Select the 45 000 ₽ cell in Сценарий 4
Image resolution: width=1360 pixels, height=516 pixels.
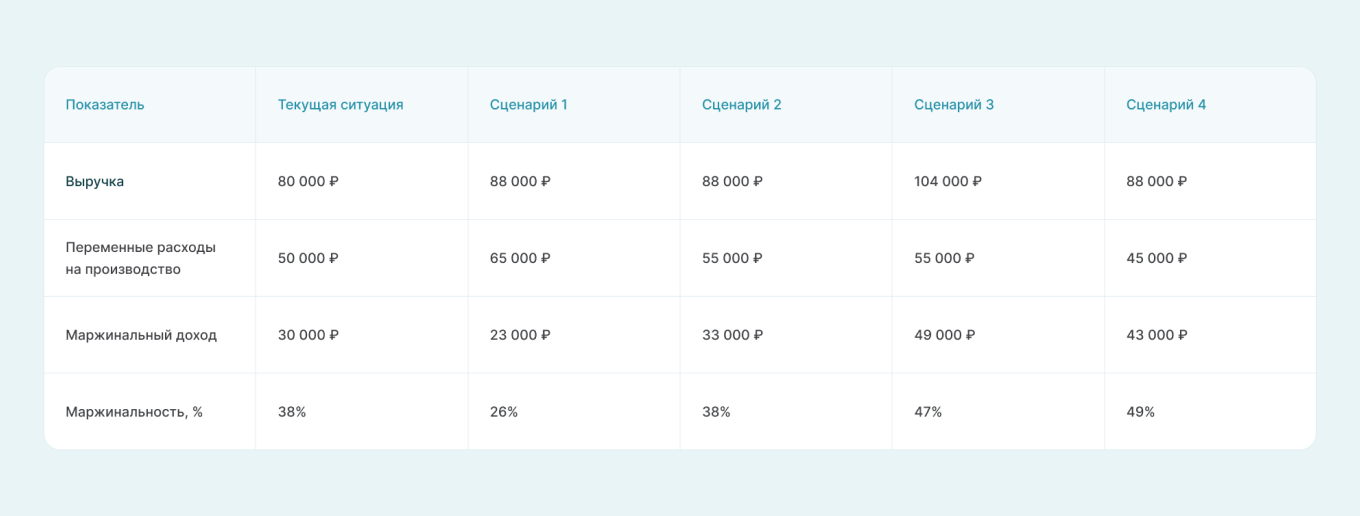coord(1156,258)
